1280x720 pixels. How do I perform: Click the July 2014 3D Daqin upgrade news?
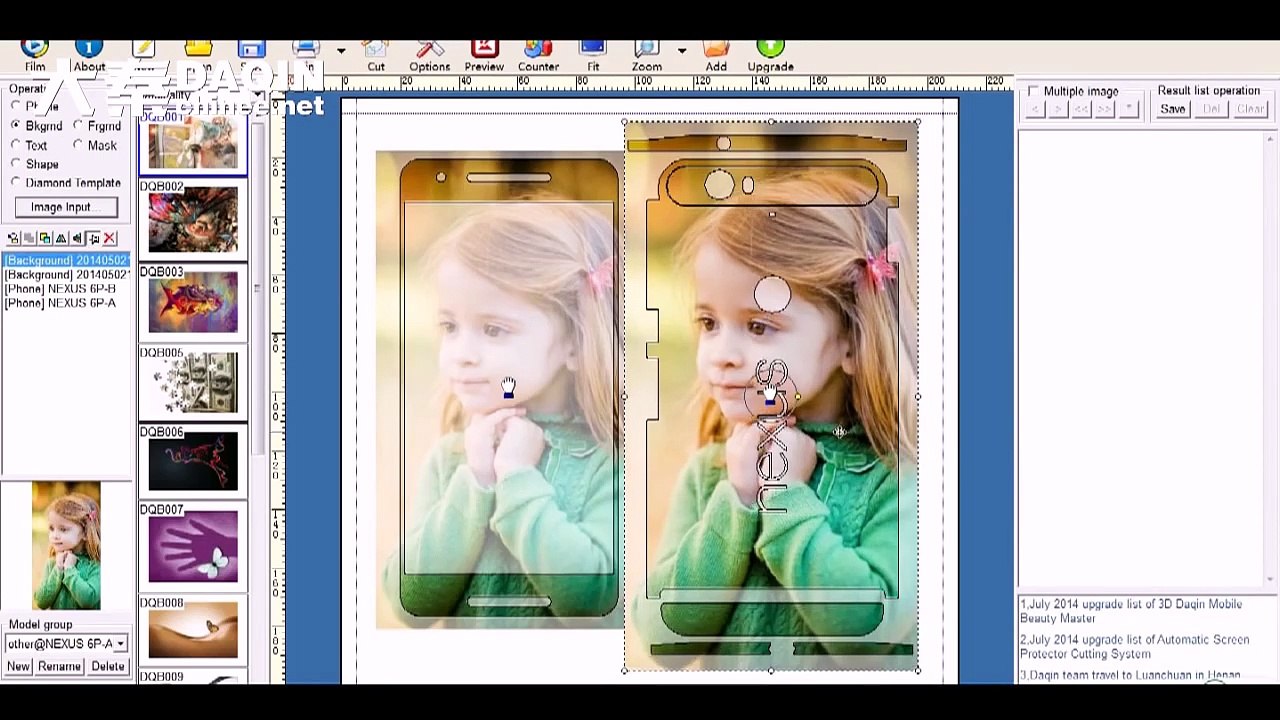[x=1130, y=611]
